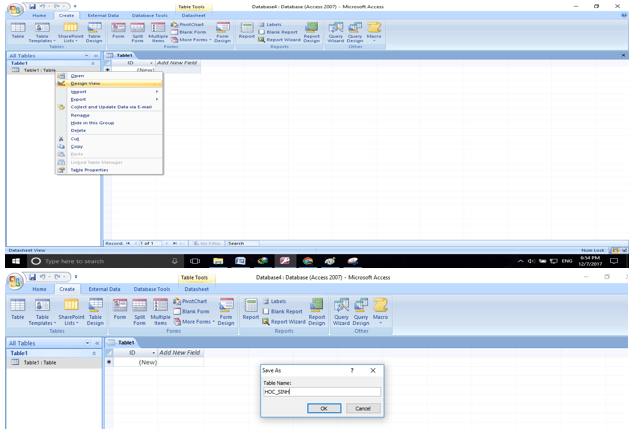This screenshot has width=635, height=437.
Task: Choose Design View in the context menu
Action: [x=85, y=83]
